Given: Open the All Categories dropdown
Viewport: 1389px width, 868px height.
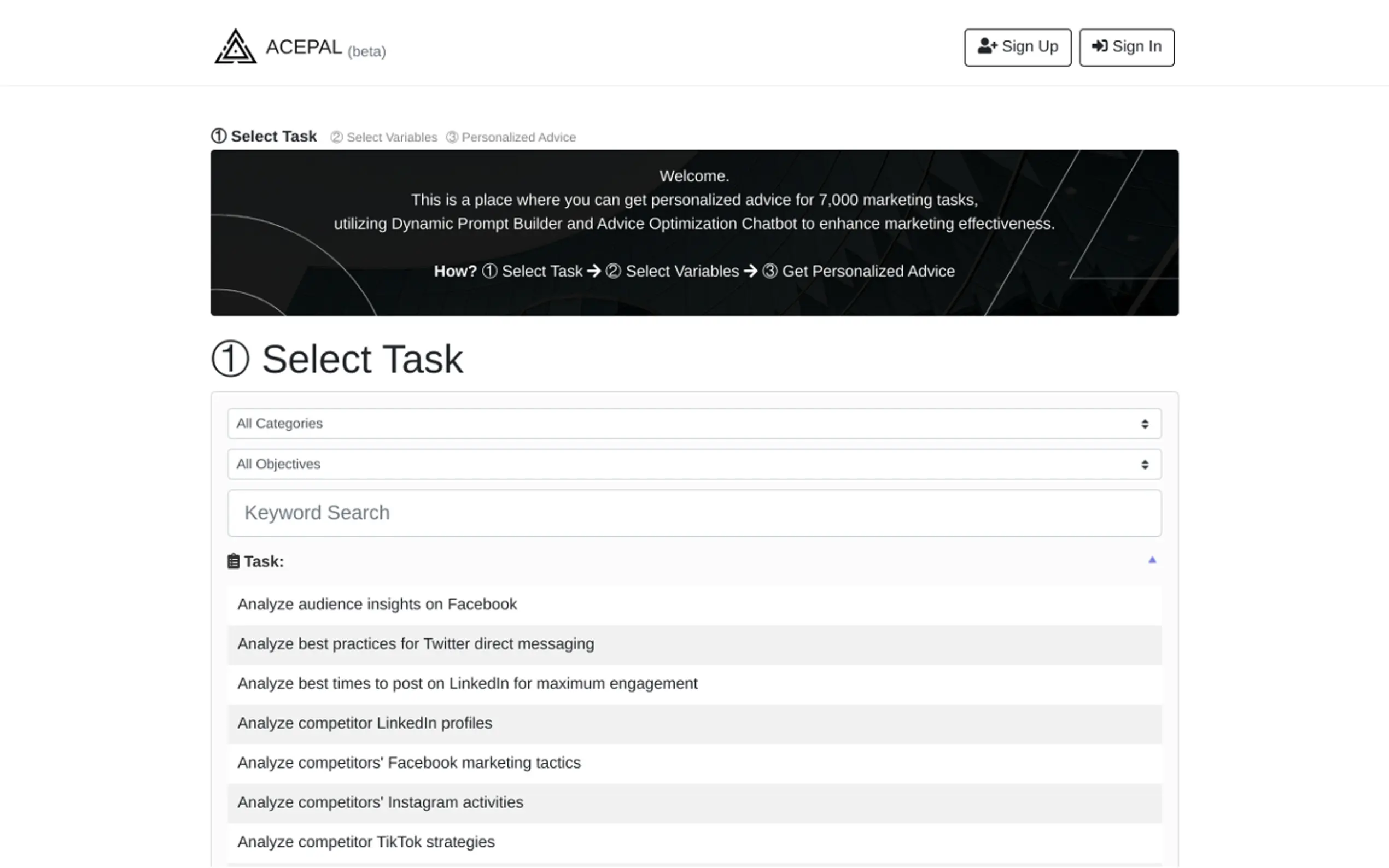Looking at the screenshot, I should click(x=693, y=424).
